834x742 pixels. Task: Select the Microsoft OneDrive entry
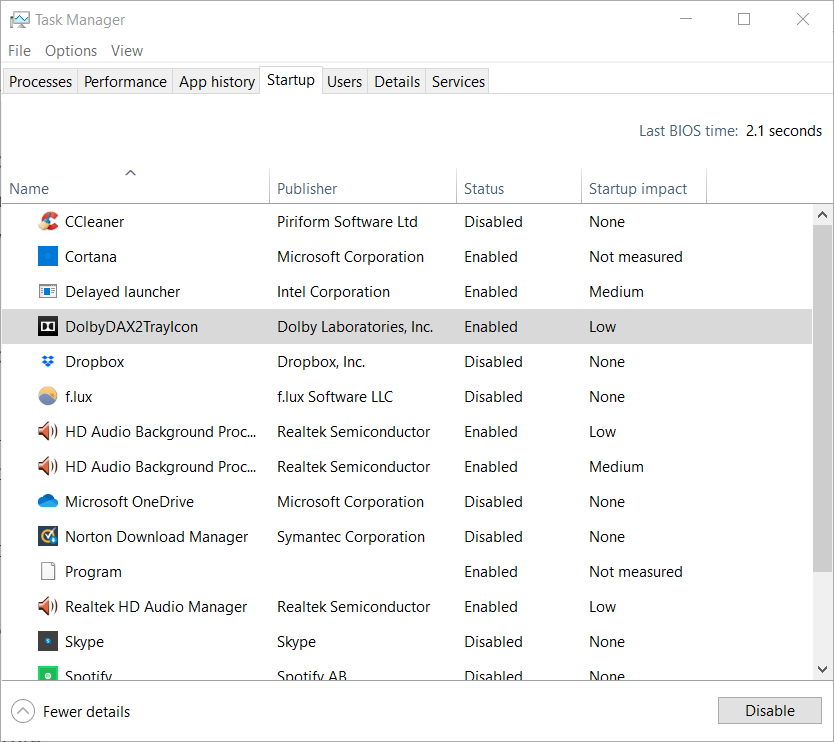tap(129, 501)
